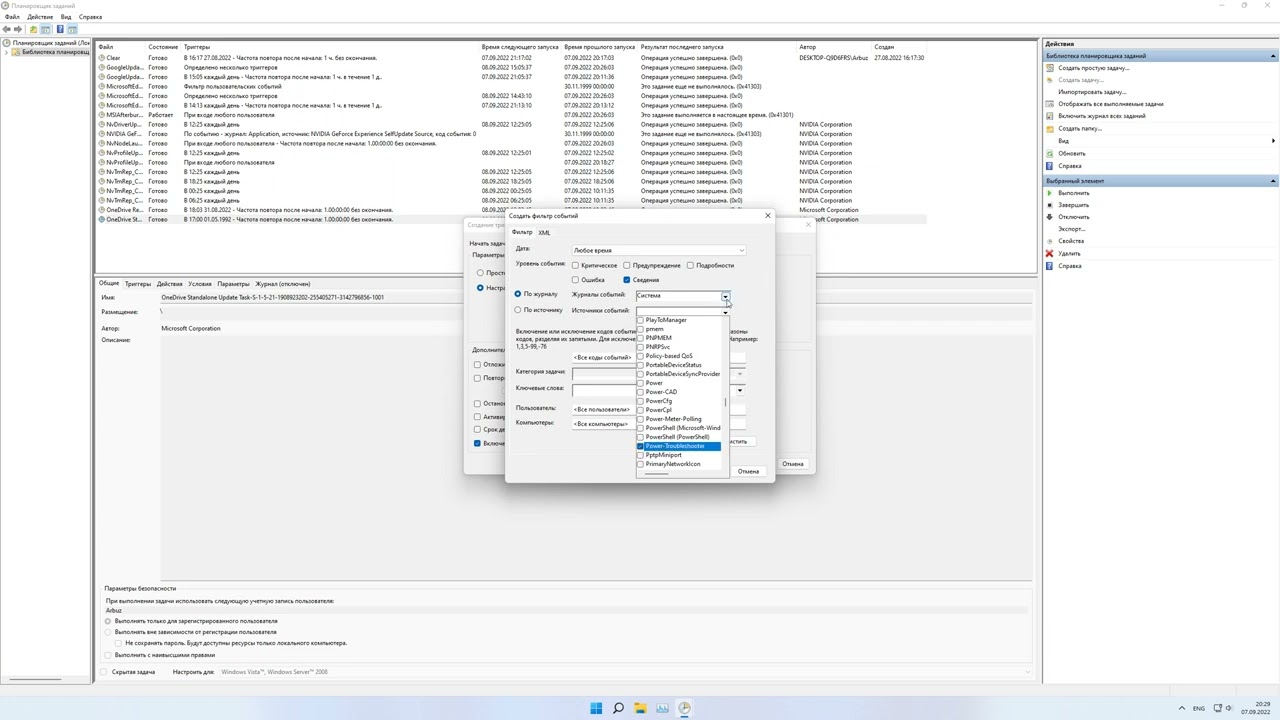Open the Действие menu
Viewport: 1280px width, 720px height.
(x=40, y=17)
